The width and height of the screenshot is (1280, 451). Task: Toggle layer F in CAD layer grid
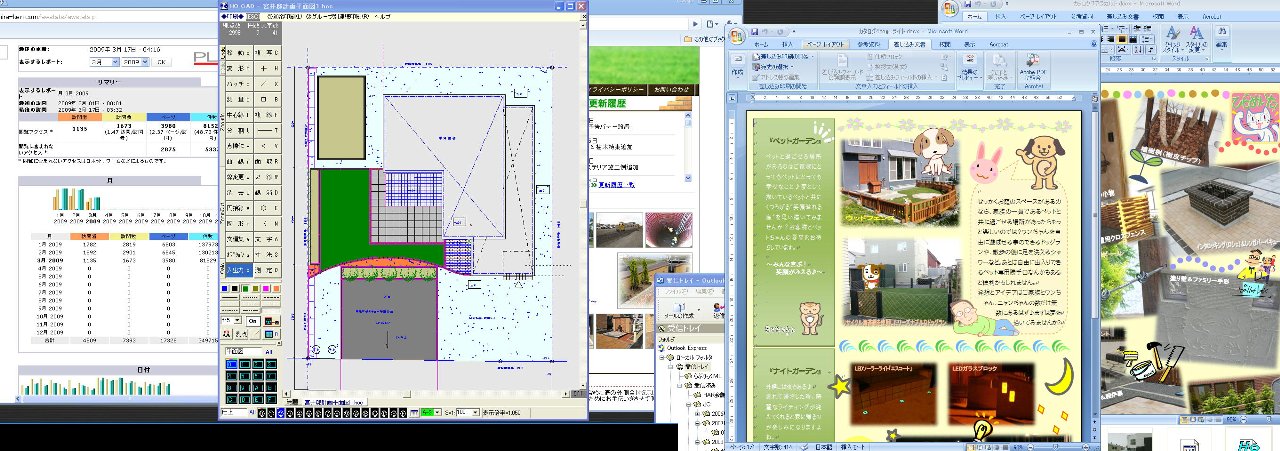[271, 400]
